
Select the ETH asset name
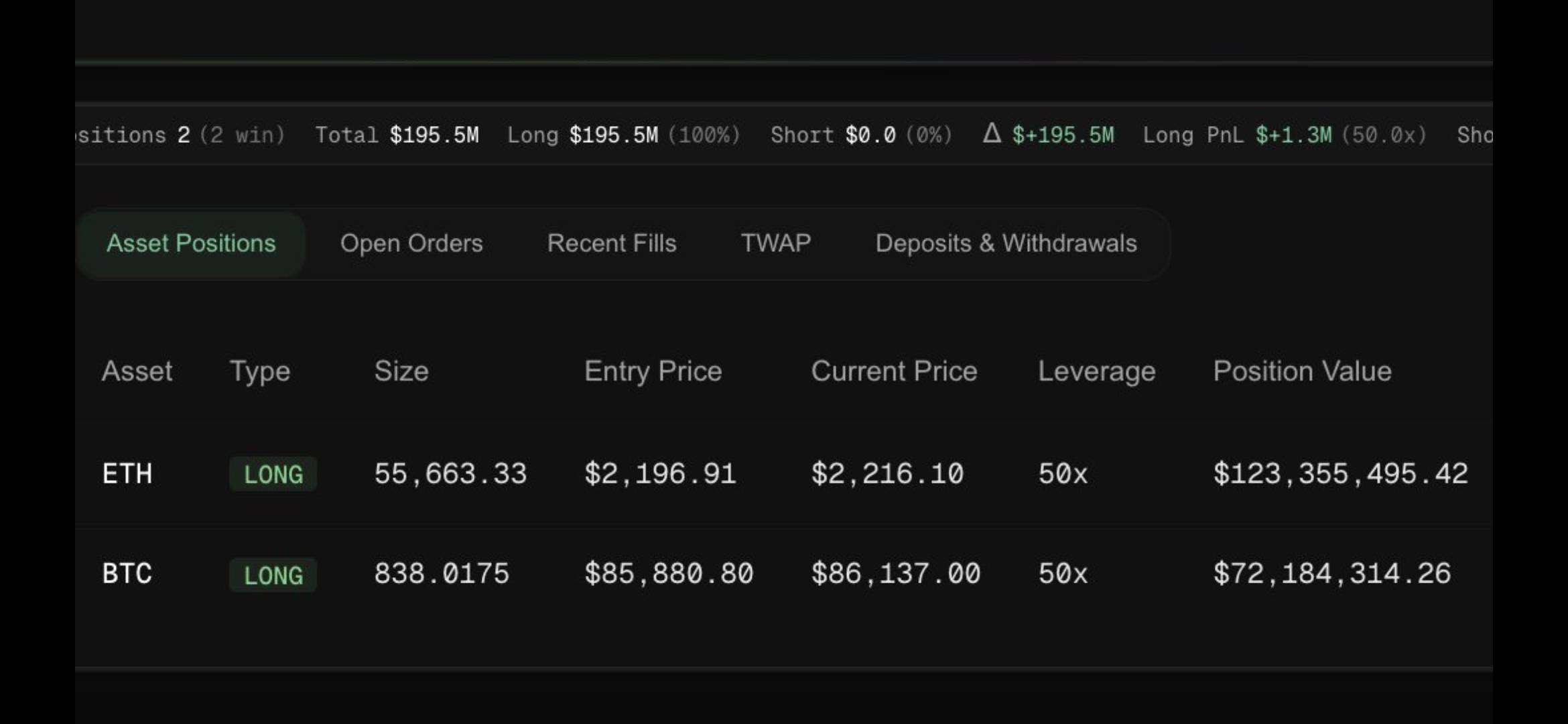click(x=127, y=474)
